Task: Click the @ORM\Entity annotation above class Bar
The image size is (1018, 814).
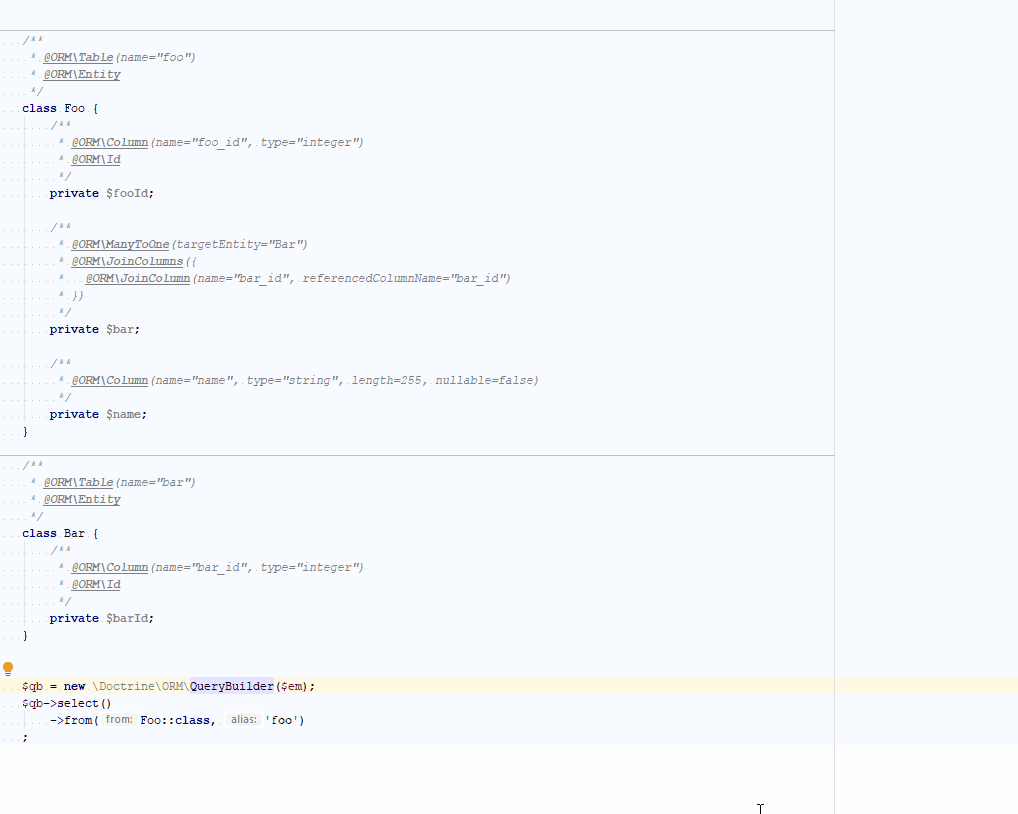Action: [82, 499]
